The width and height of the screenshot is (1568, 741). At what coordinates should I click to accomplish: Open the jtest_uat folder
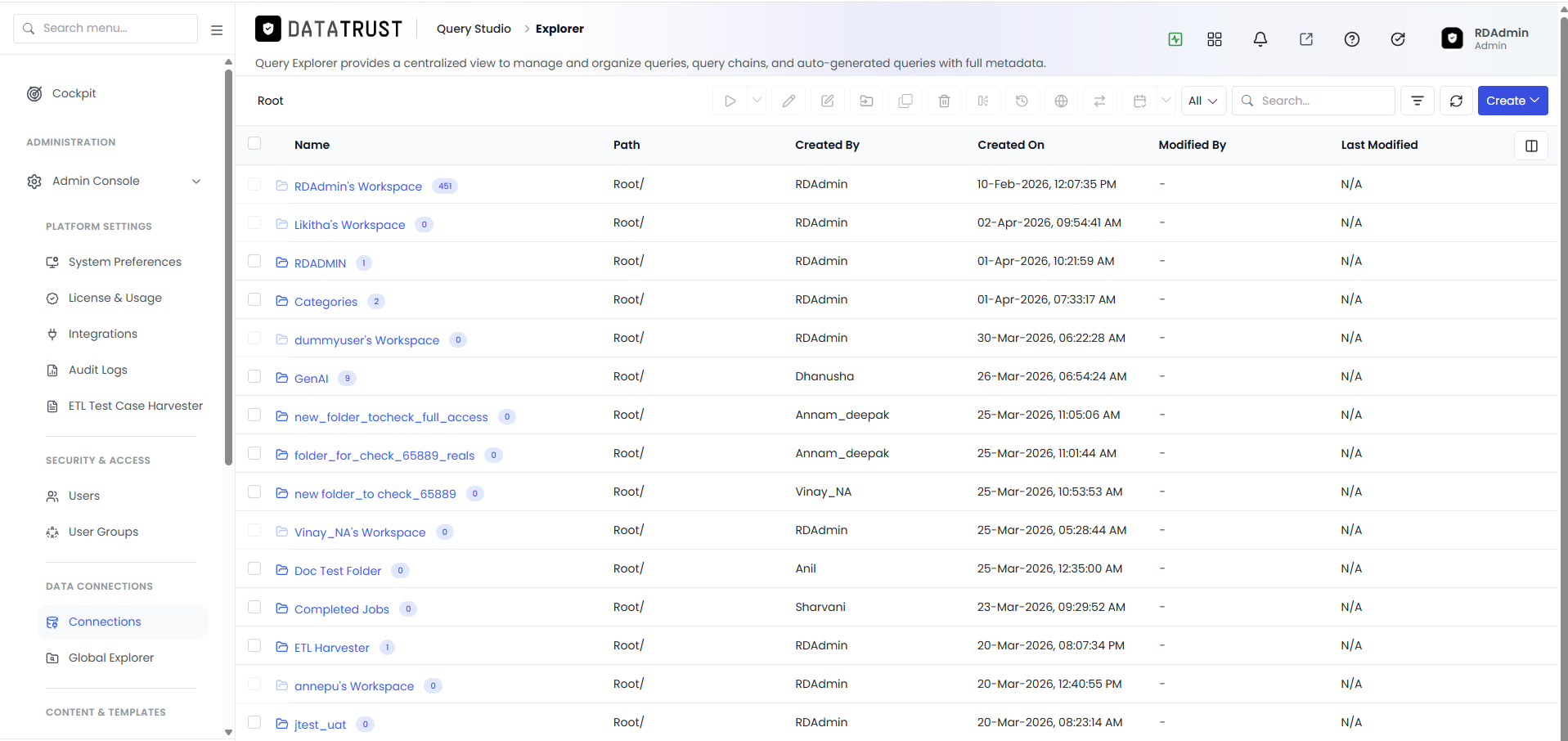(320, 725)
